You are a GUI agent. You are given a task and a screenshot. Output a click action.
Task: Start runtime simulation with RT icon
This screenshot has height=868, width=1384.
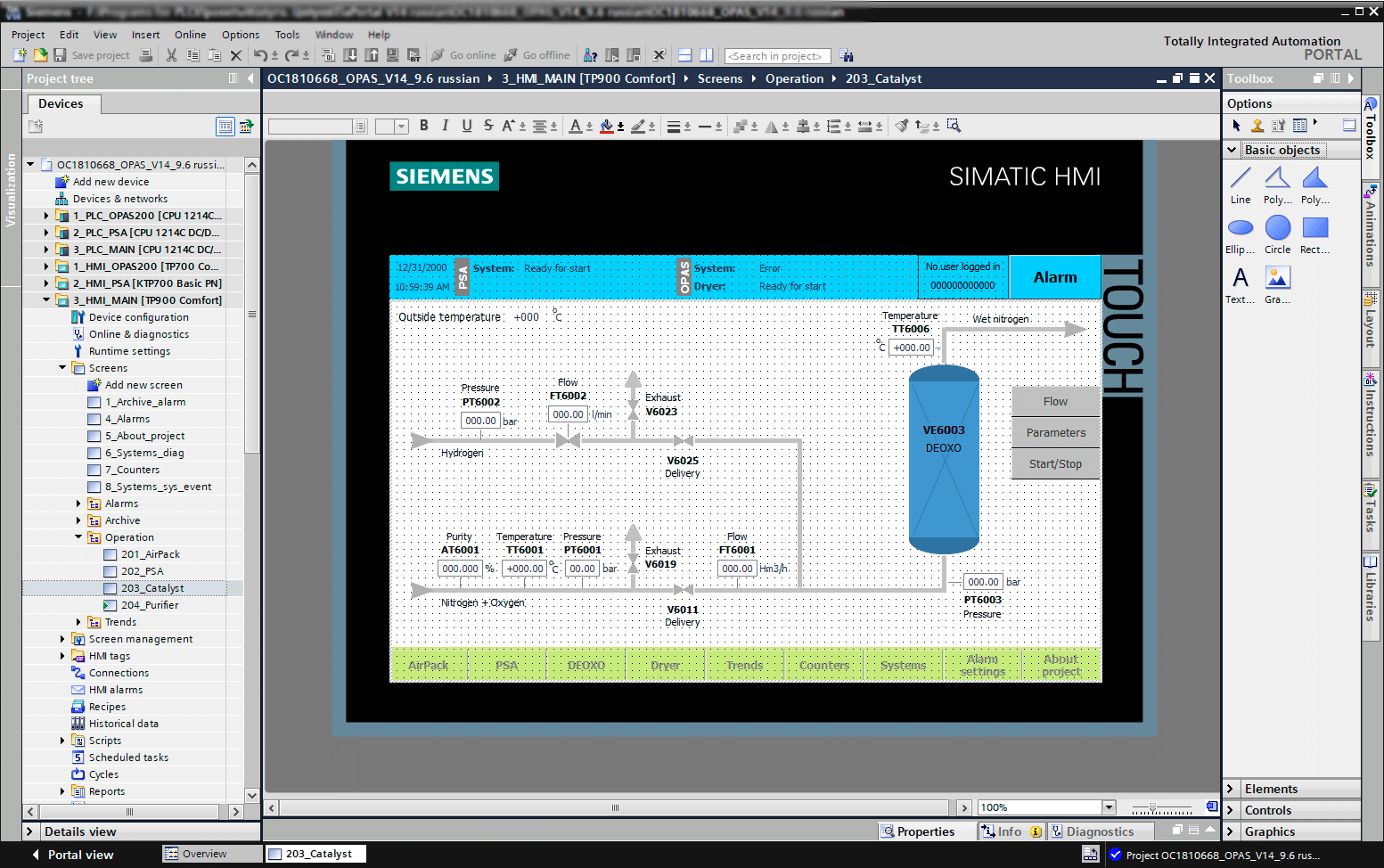414,55
